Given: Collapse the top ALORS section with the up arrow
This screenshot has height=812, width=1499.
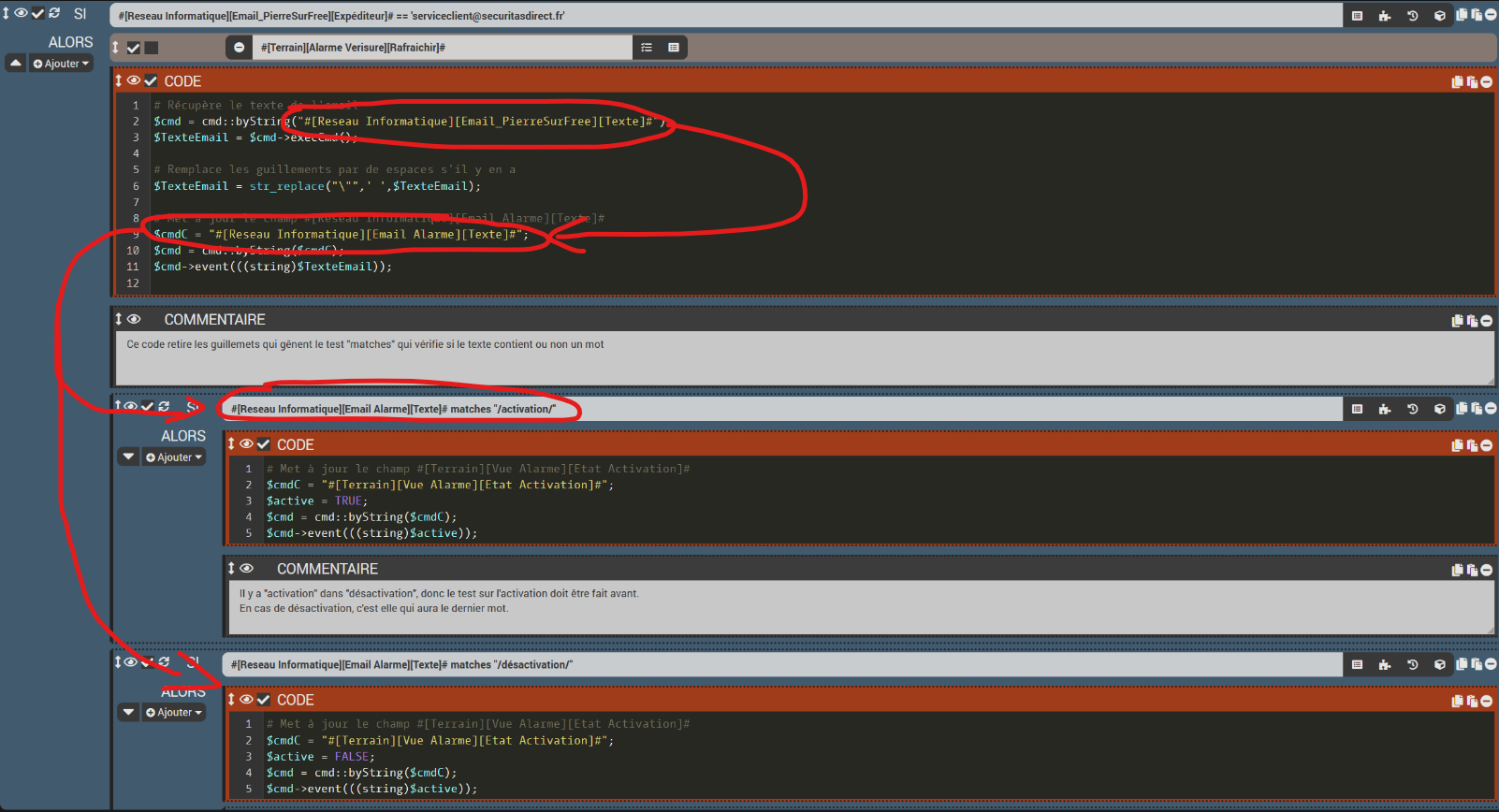Looking at the screenshot, I should [16, 64].
